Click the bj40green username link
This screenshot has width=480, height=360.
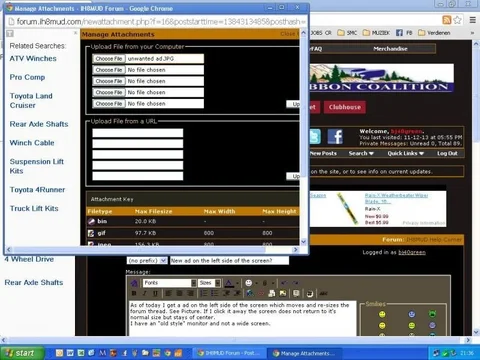point(412,252)
